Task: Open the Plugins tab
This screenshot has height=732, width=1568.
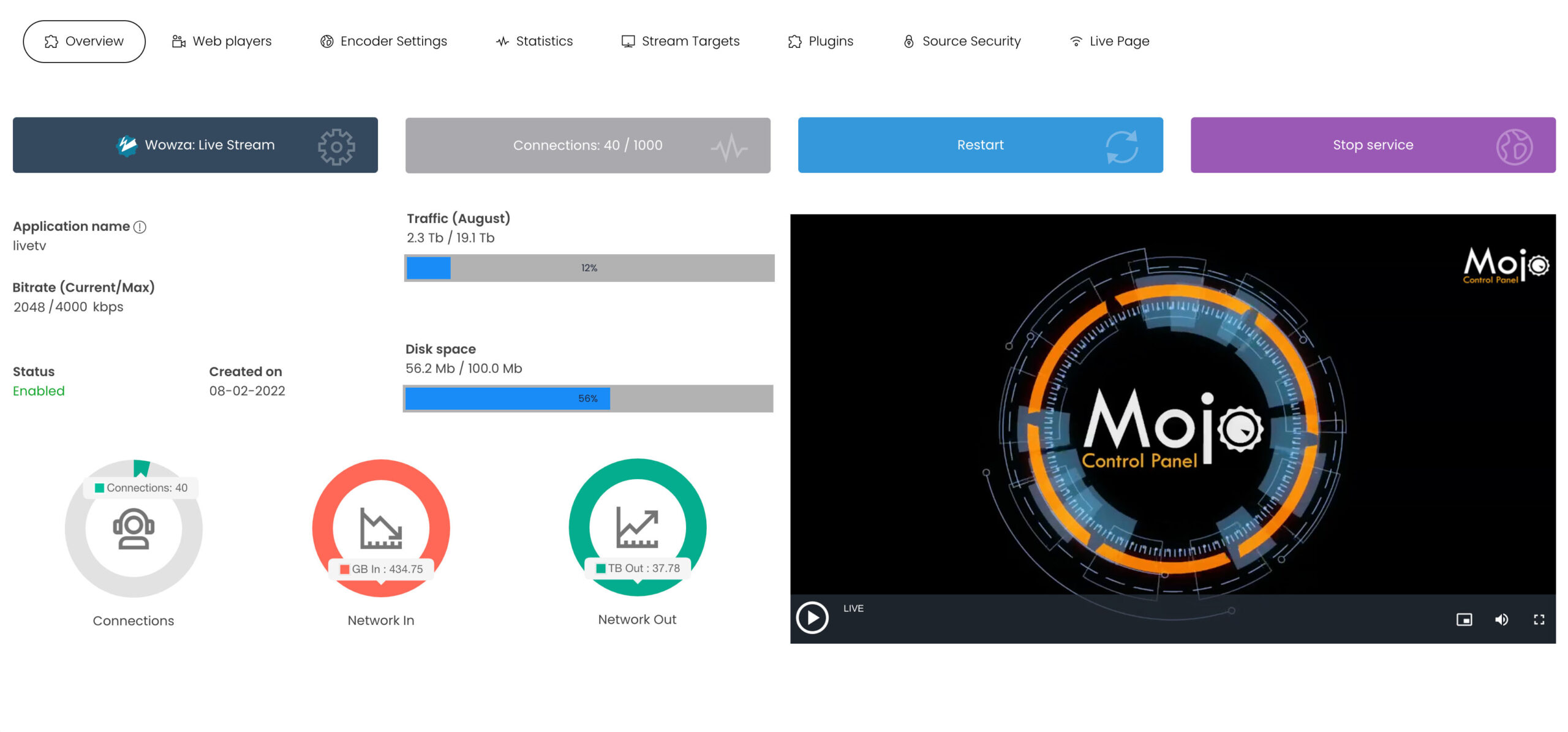Action: click(821, 41)
